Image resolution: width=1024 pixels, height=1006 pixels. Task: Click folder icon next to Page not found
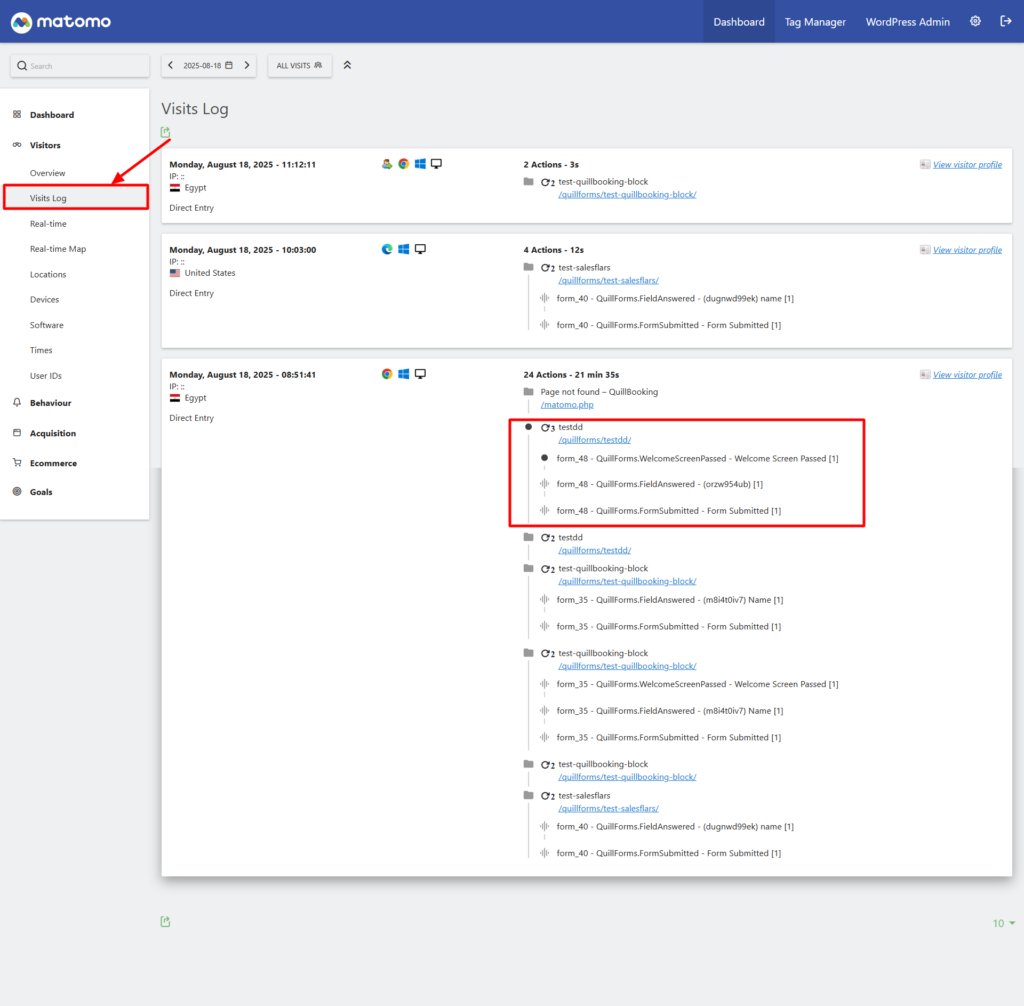coord(528,392)
